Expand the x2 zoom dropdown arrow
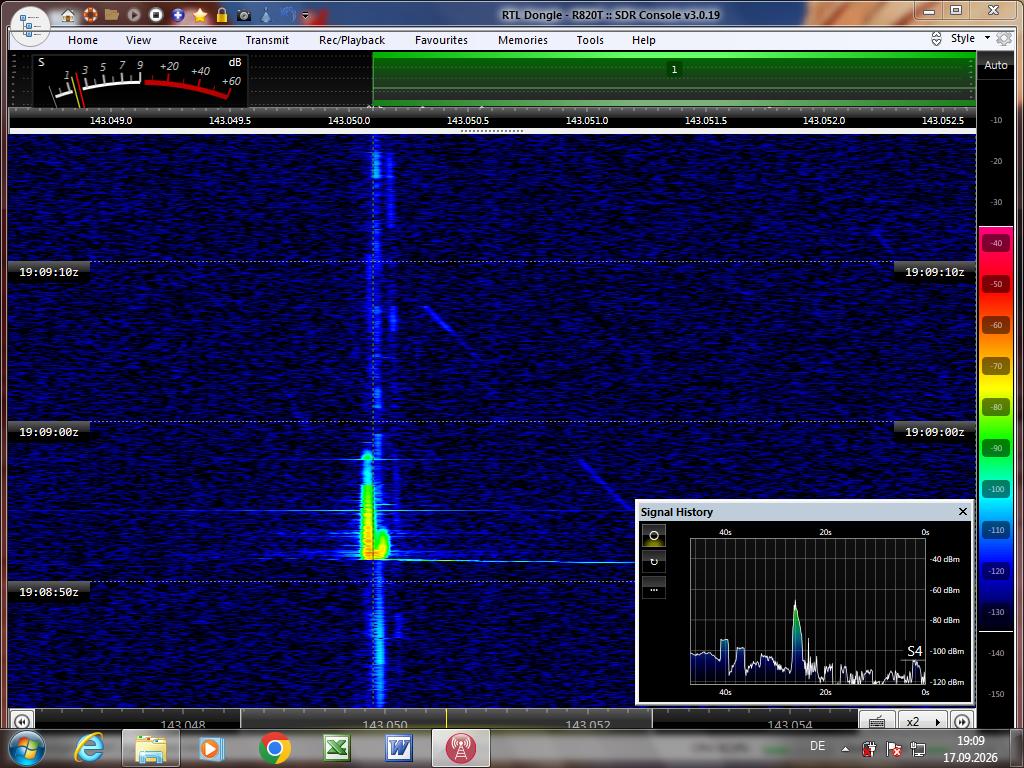 tap(938, 722)
